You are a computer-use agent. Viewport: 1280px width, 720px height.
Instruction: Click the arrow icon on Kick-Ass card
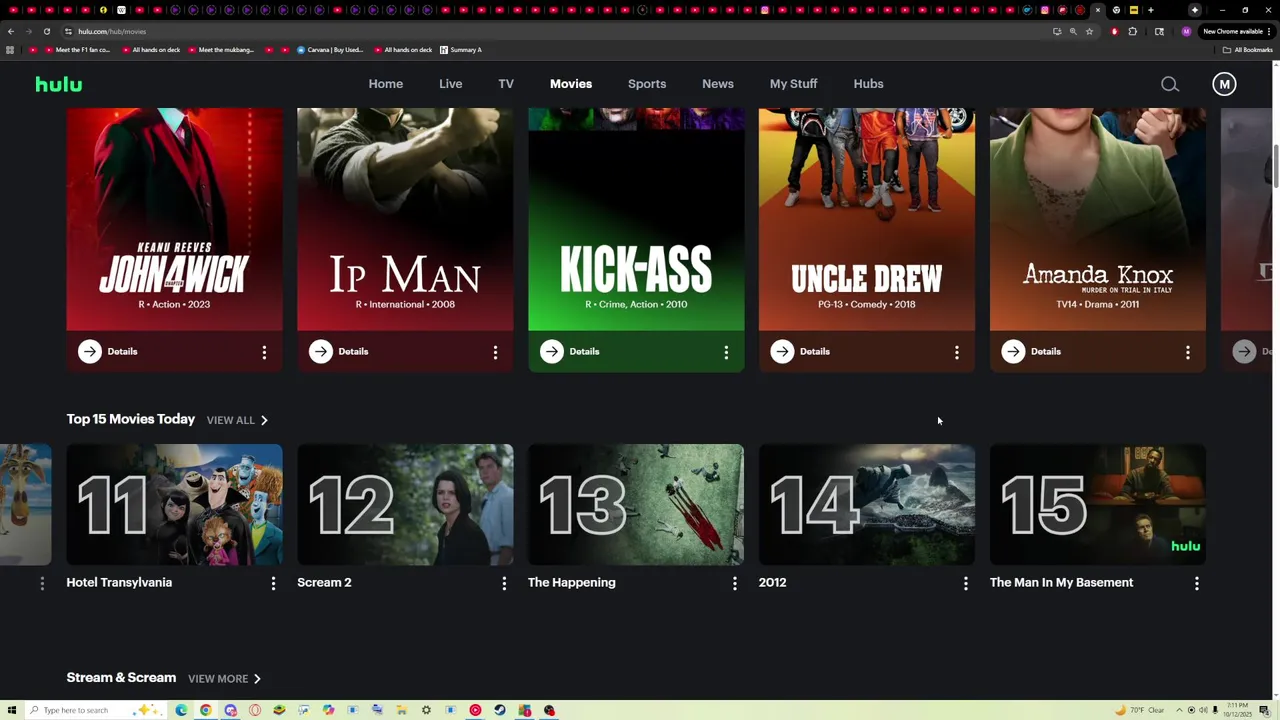coord(552,351)
